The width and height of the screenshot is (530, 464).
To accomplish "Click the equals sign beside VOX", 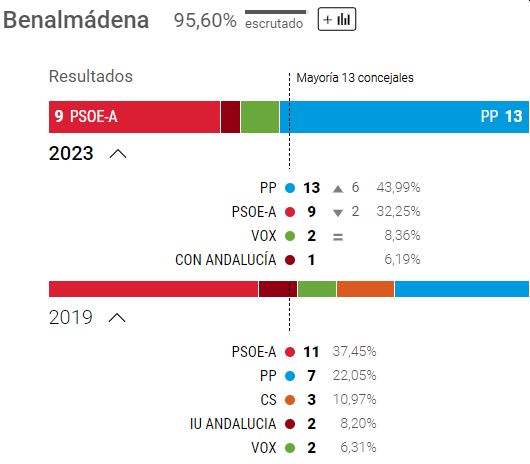I will click(x=338, y=237).
